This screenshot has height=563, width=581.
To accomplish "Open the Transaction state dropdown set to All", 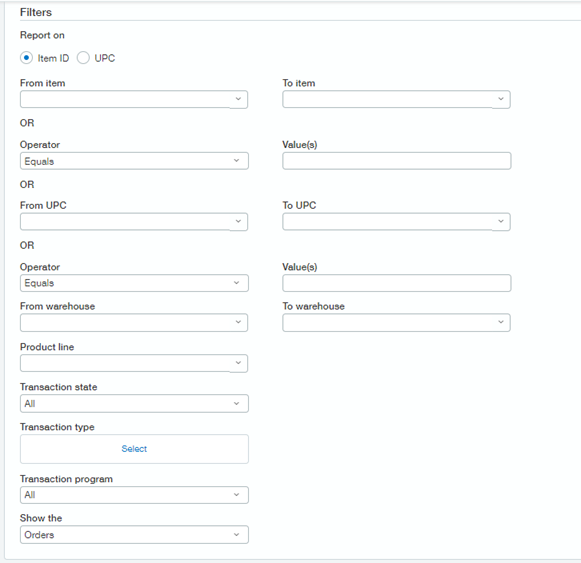I will pyautogui.click(x=134, y=403).
